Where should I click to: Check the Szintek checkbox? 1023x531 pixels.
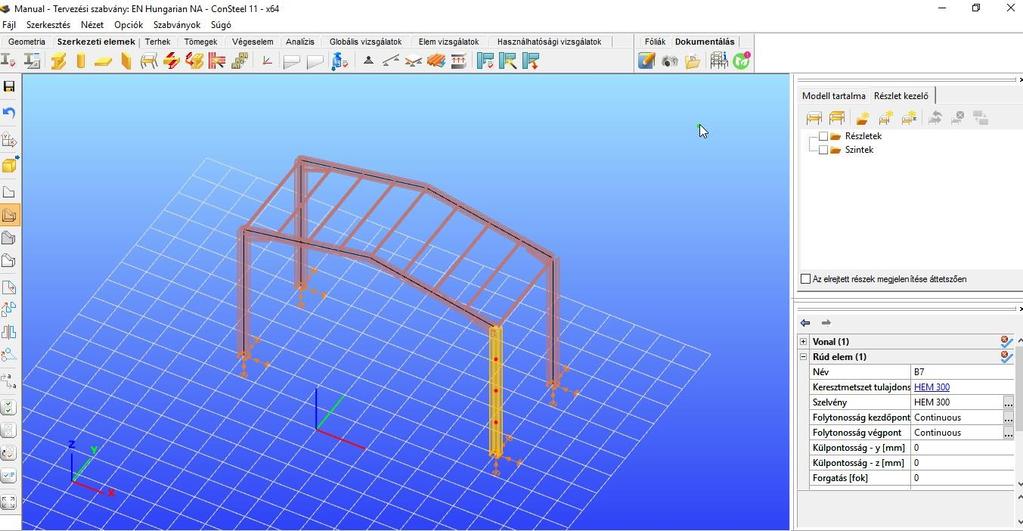click(823, 150)
